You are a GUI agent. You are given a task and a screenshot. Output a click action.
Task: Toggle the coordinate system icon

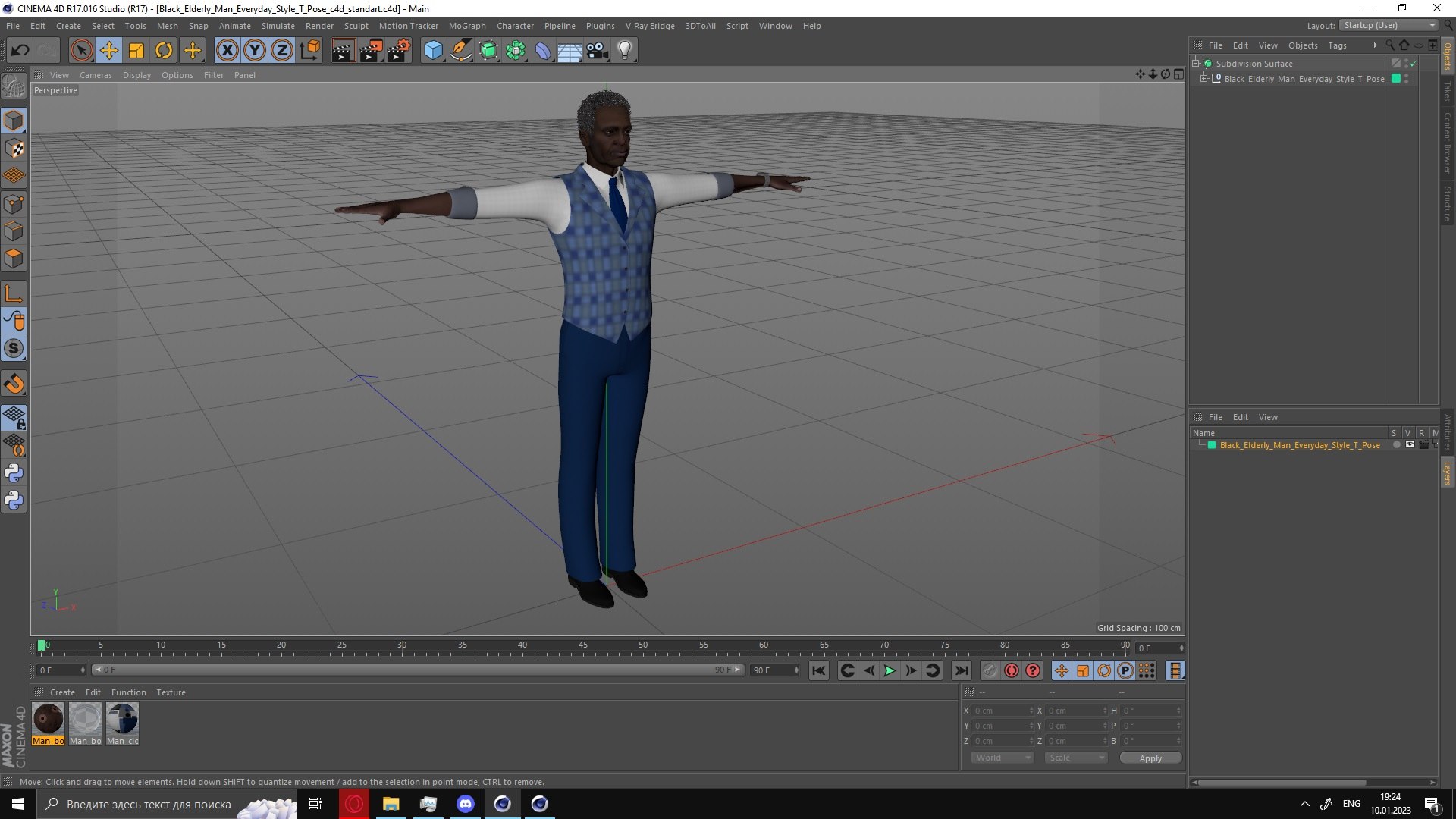309,51
